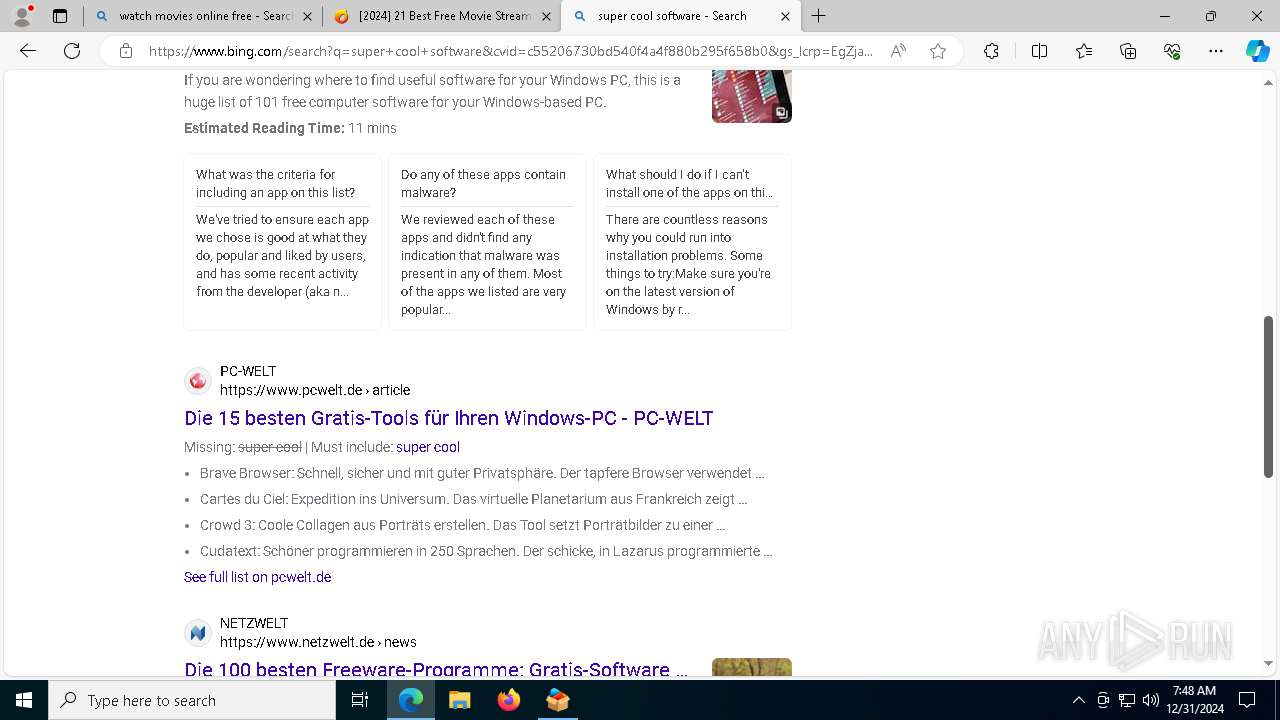Open the browser profile icon
1280x720 pixels.
(22, 16)
